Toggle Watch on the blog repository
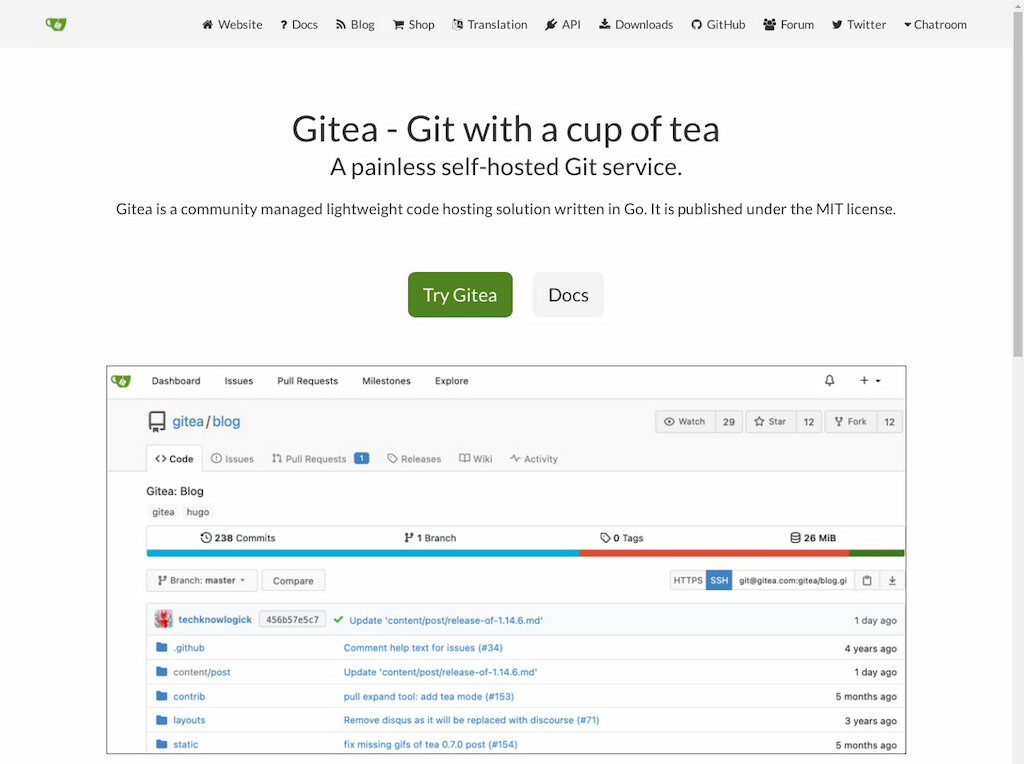The width and height of the screenshot is (1024, 764). (x=684, y=421)
